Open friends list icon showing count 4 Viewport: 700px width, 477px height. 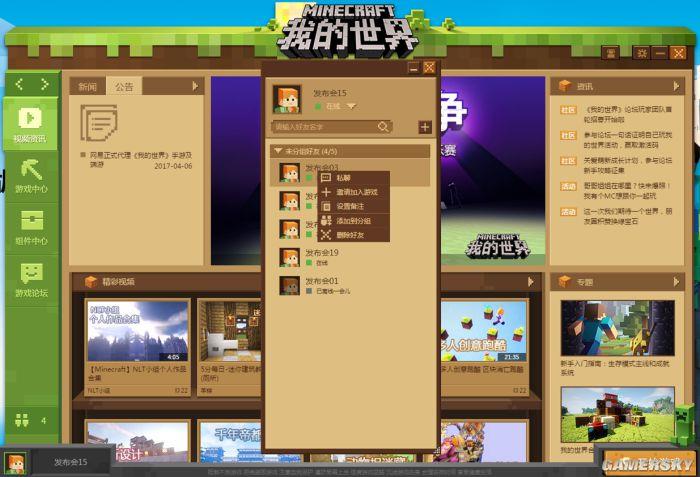(30, 420)
